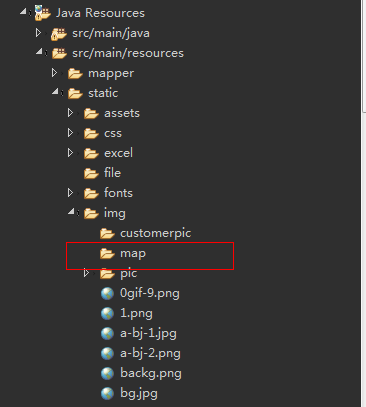Collapse the static folder
This screenshot has width=366, height=407.
[x=55, y=92]
